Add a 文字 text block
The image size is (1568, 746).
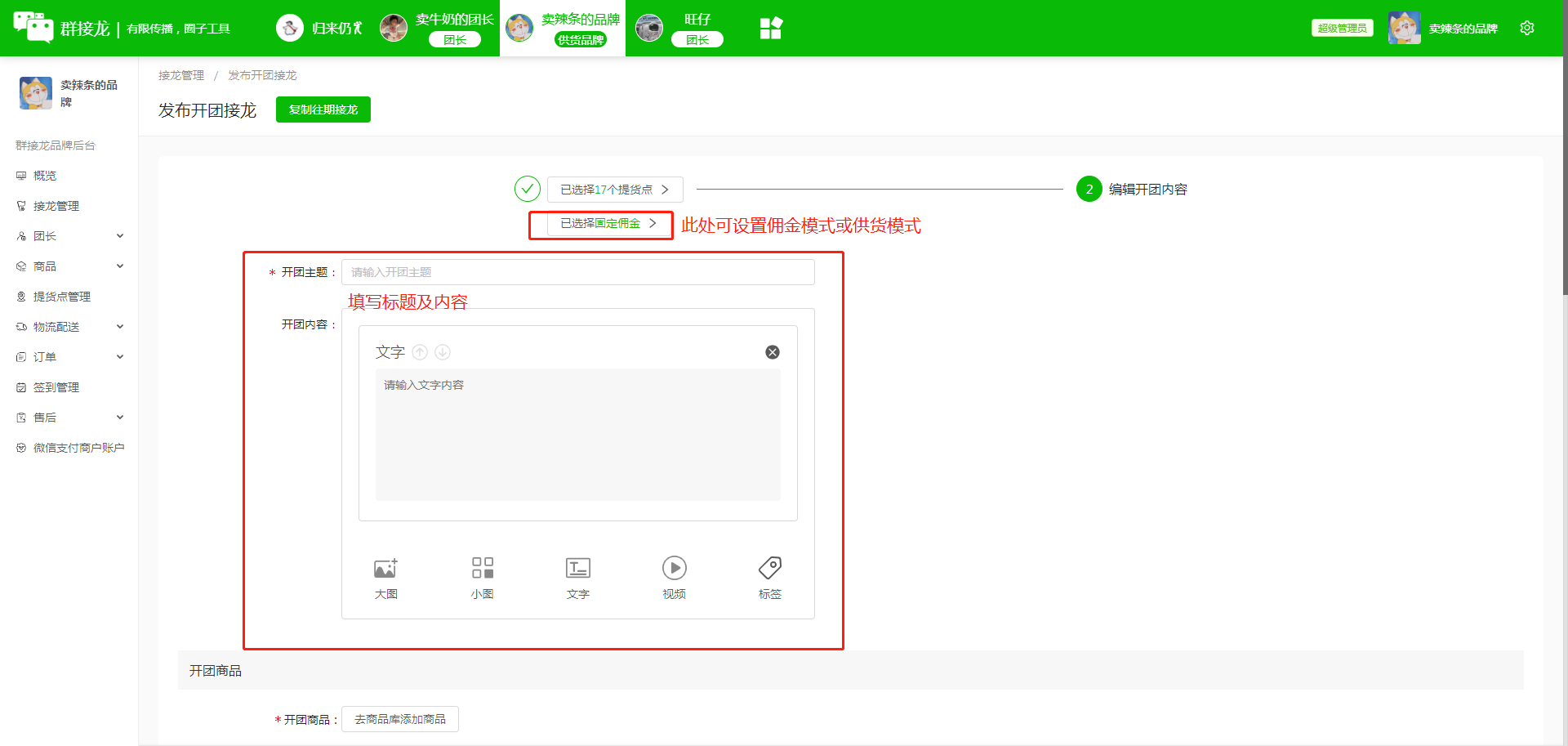[x=578, y=578]
